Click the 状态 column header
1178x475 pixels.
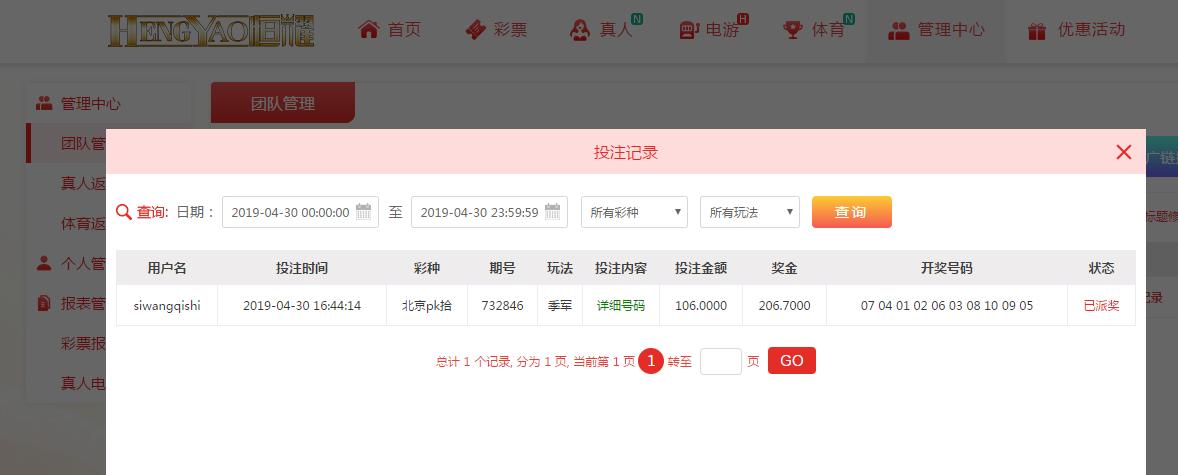[1101, 268]
